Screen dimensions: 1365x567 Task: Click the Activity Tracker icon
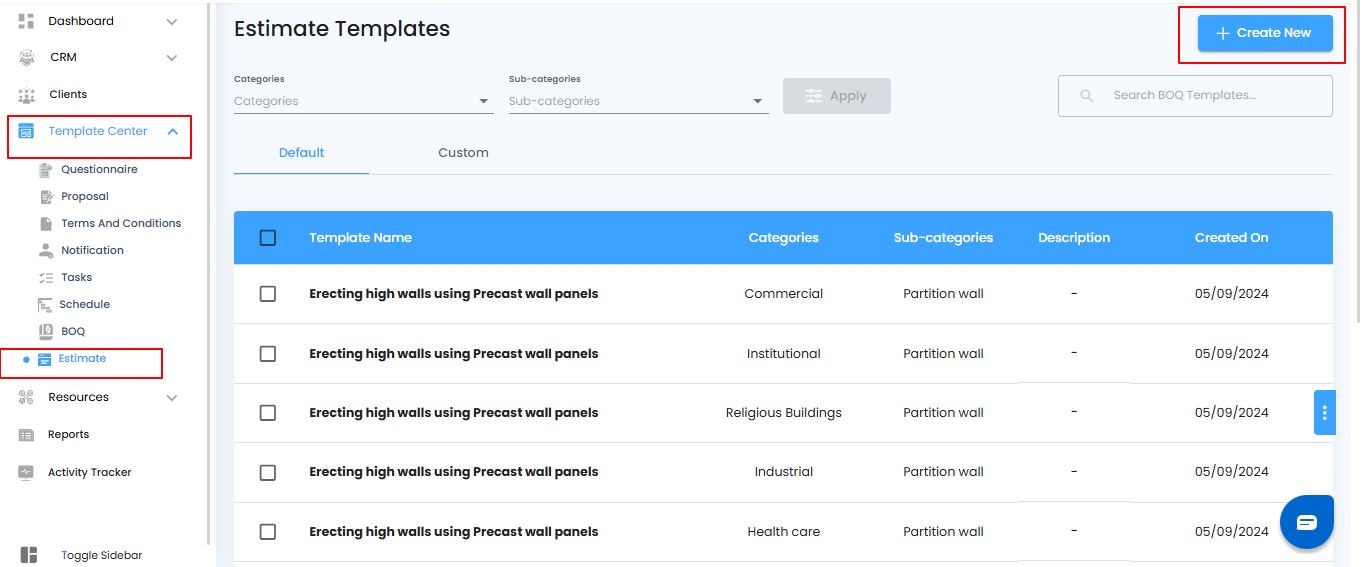coord(27,472)
